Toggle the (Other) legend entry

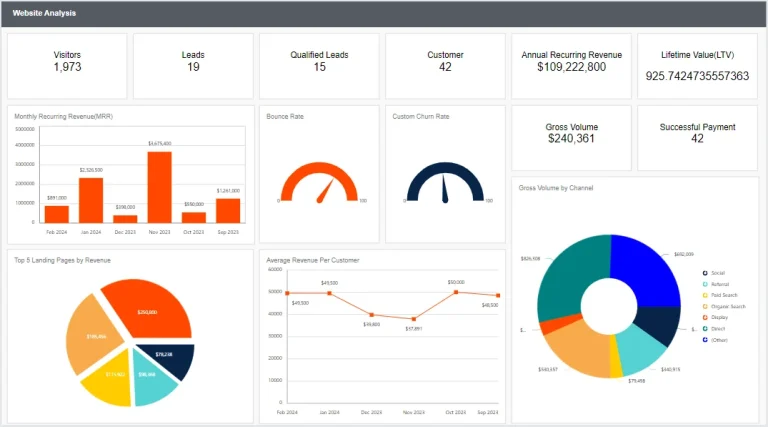715,340
